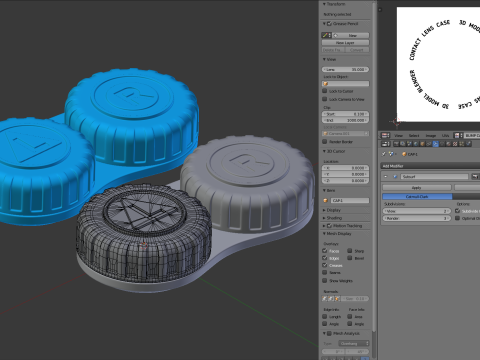Image resolution: width=480 pixels, height=360 pixels.
Task: Enable the Sharp overlay checkbox
Action: (350, 251)
